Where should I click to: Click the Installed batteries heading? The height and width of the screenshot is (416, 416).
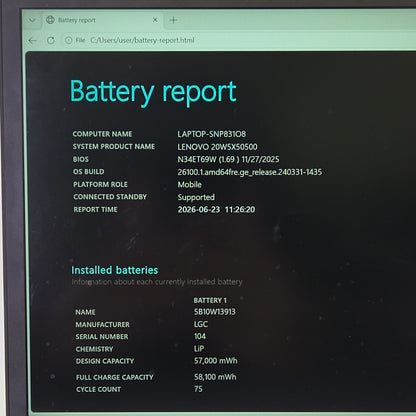[x=115, y=270]
